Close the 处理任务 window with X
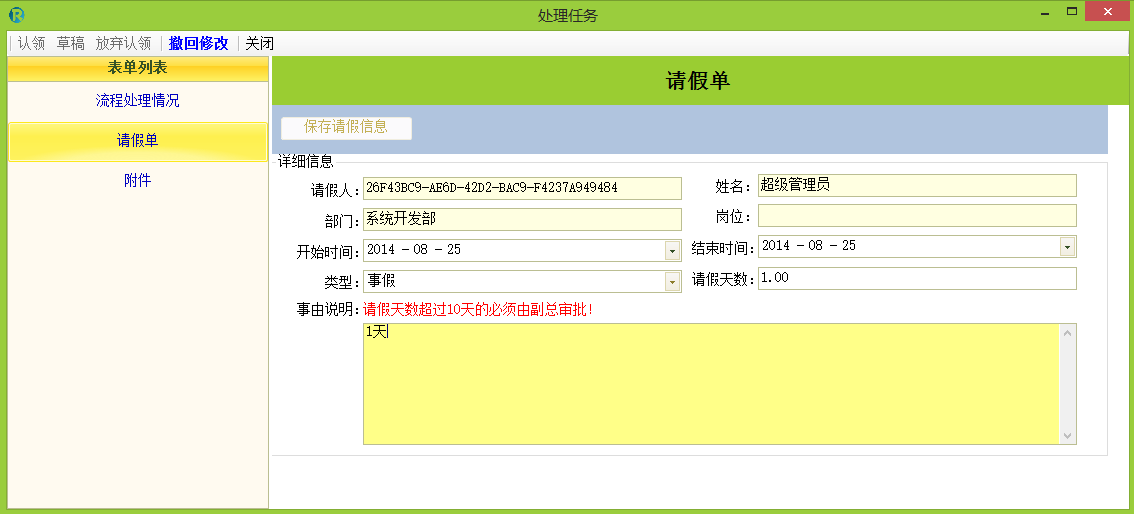This screenshot has height=514, width=1134. (x=1109, y=12)
